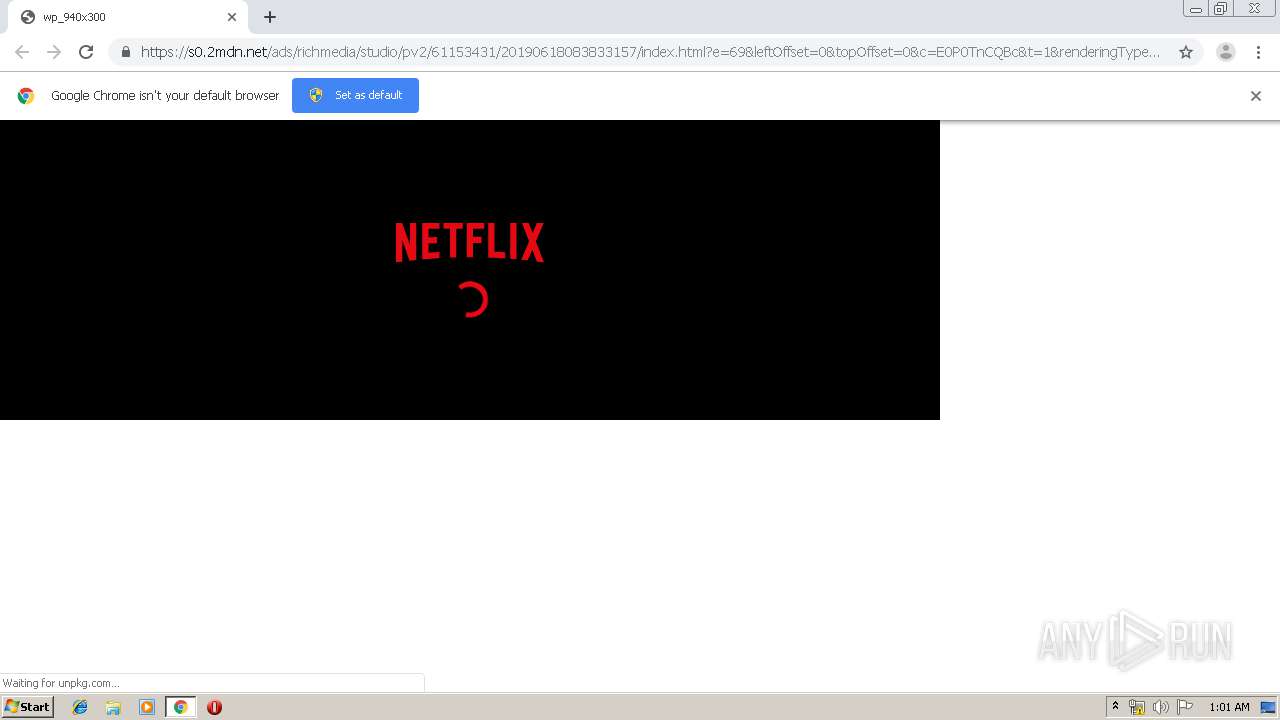Click the Set as default button

(355, 95)
